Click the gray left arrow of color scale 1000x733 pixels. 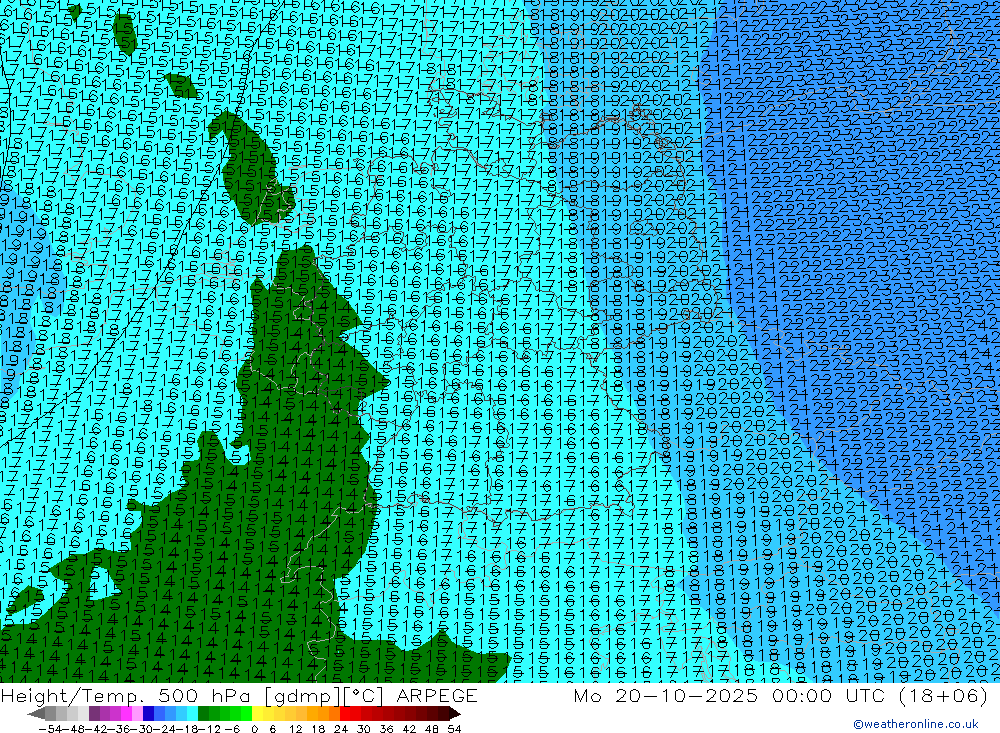coord(36,714)
